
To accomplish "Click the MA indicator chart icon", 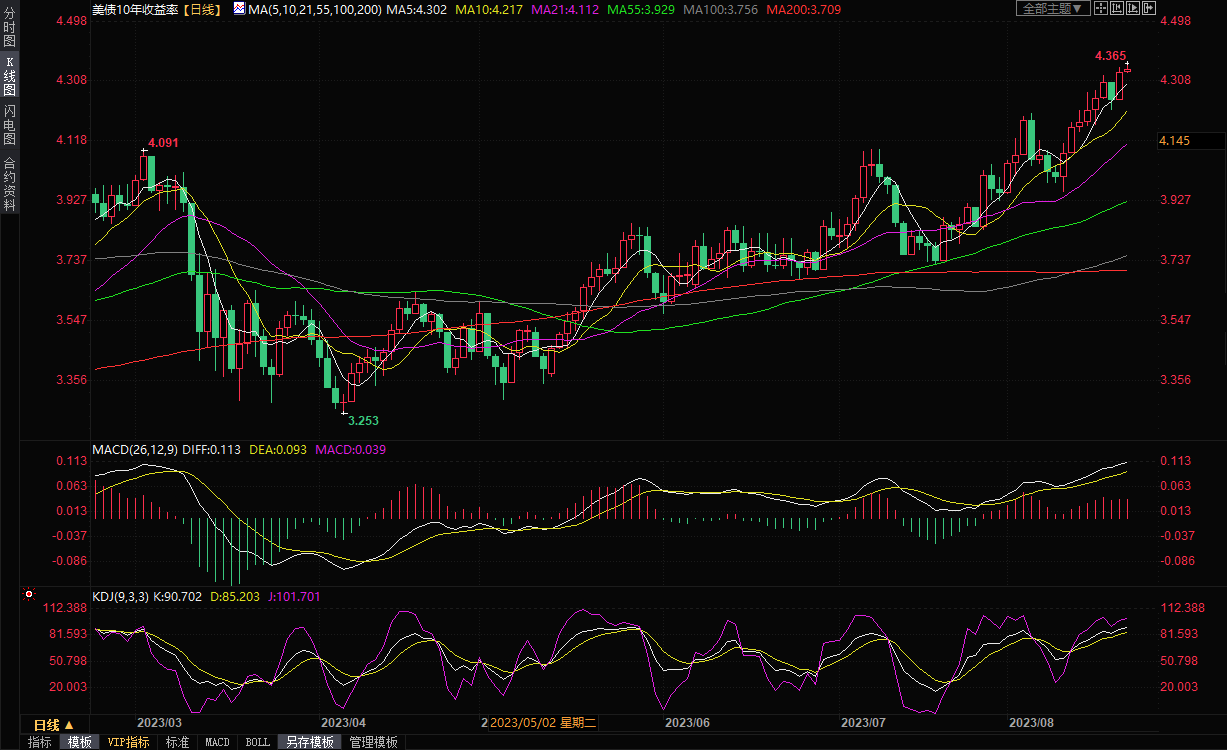I will pyautogui.click(x=238, y=9).
